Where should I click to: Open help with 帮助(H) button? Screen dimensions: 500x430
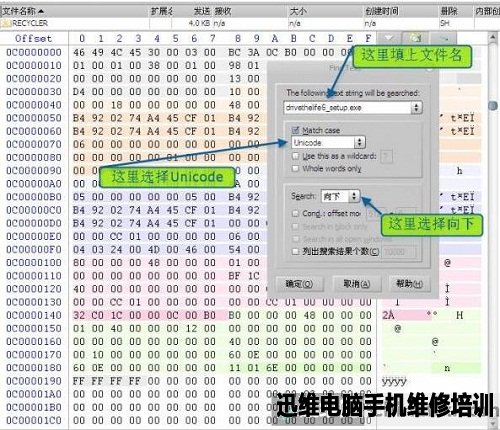409,284
